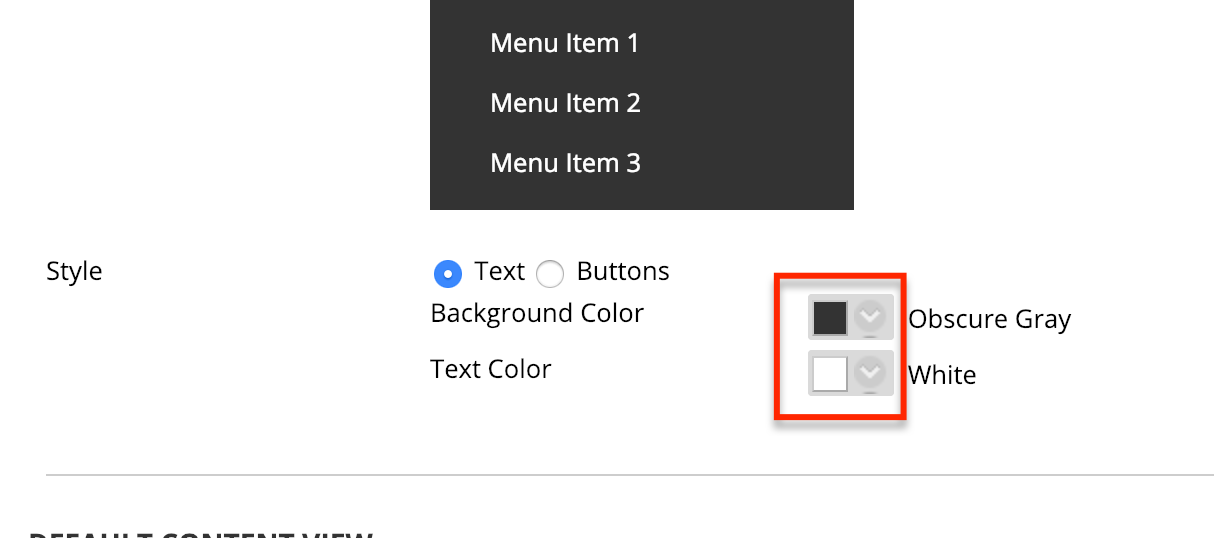Click the Text Color picker control box
Screen dimensions: 1214x538
[851, 374]
